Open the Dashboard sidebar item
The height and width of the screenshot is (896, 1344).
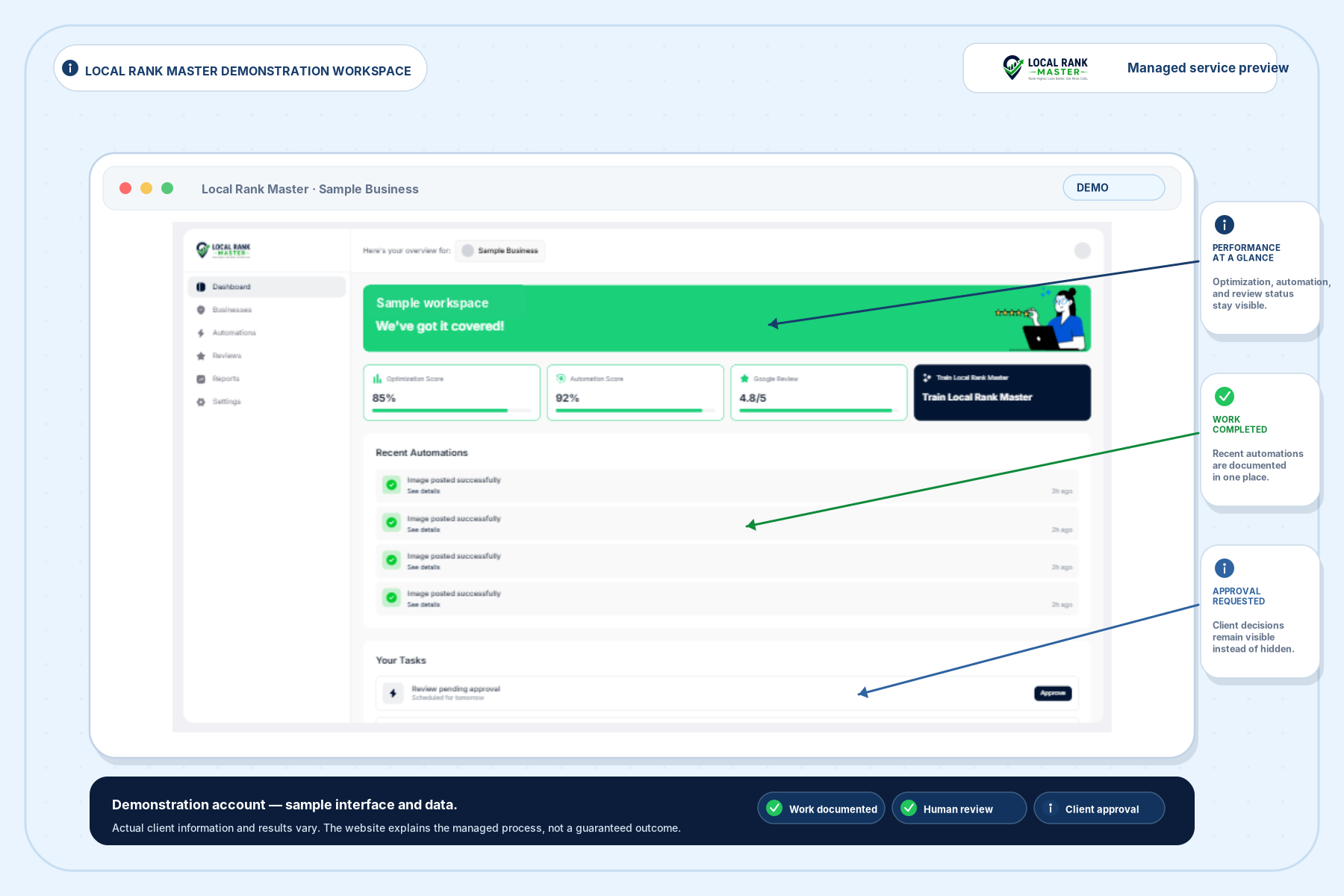[267, 287]
